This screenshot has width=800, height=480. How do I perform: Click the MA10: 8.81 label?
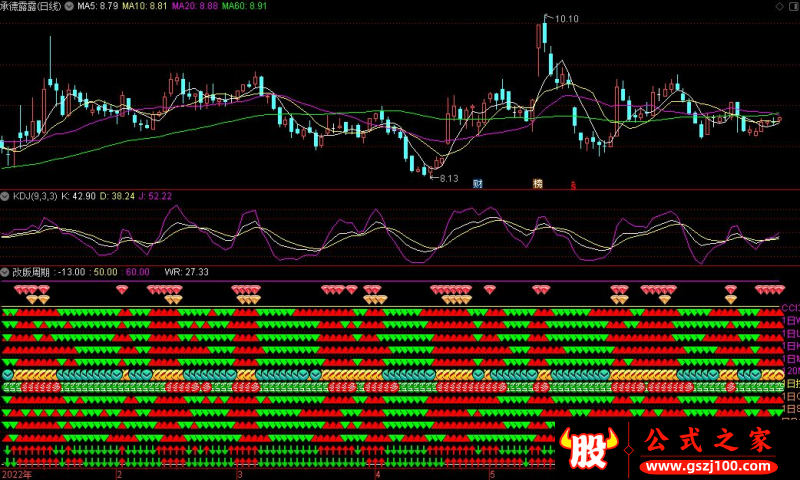point(144,6)
